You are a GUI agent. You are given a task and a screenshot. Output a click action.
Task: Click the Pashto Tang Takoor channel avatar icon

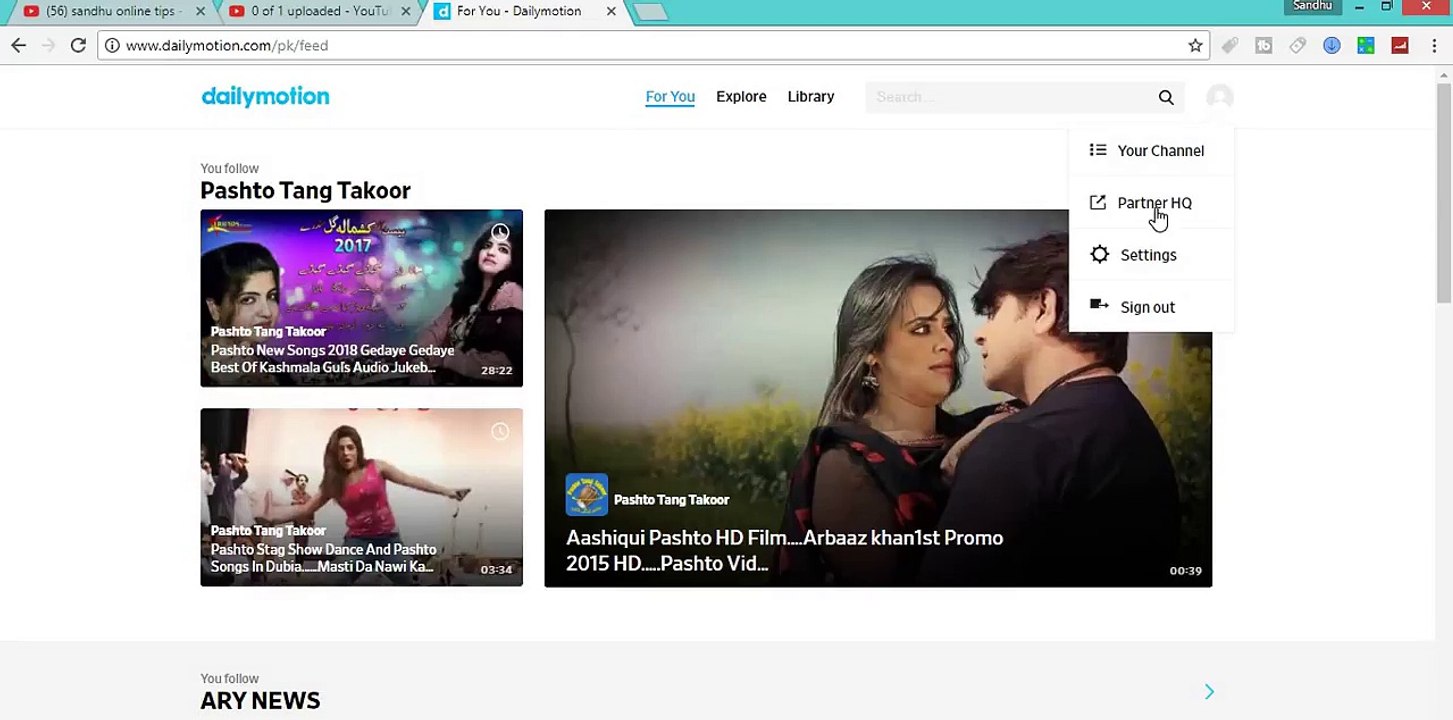tap(587, 495)
